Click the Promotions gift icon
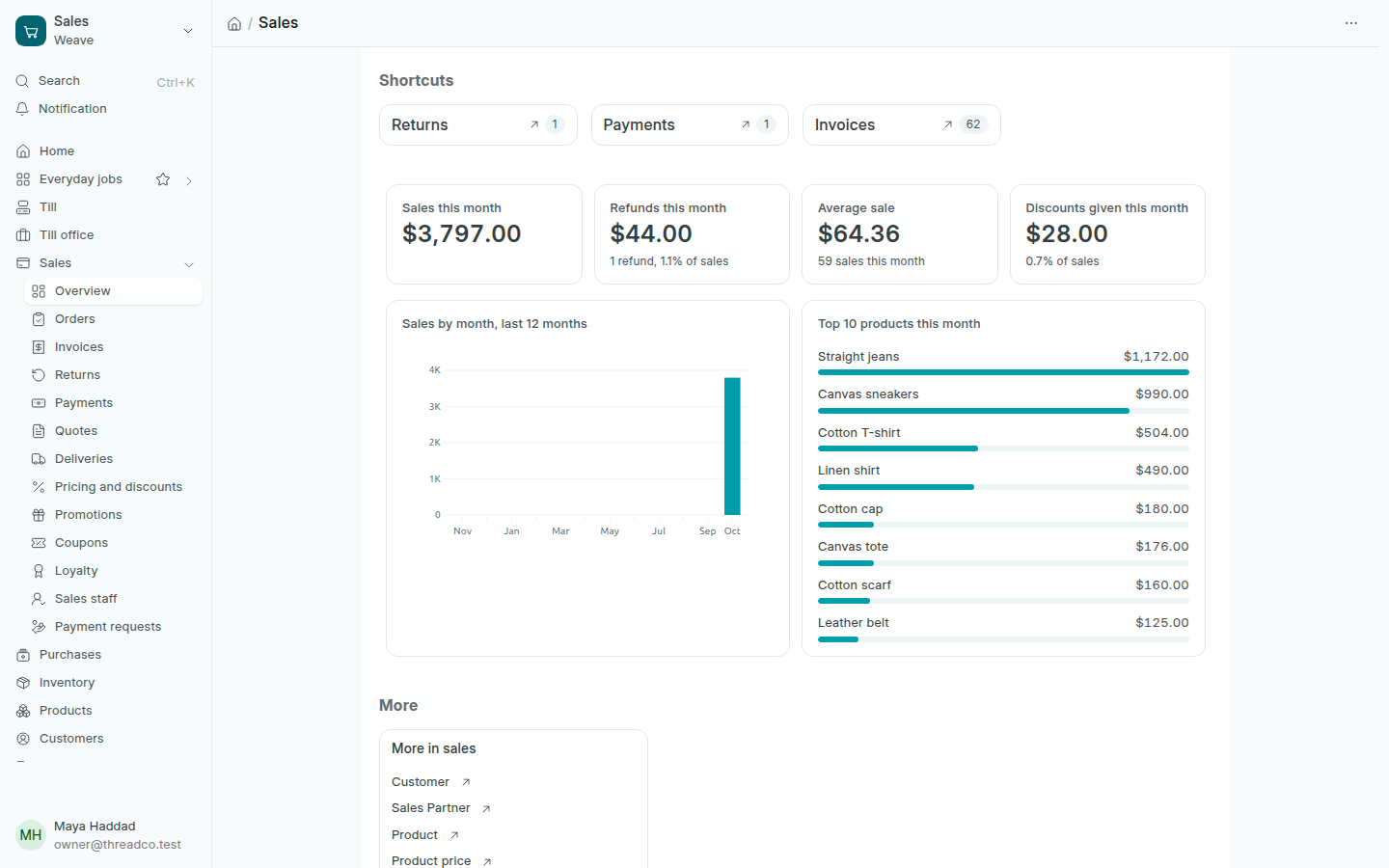This screenshot has width=1389, height=868. click(x=39, y=515)
